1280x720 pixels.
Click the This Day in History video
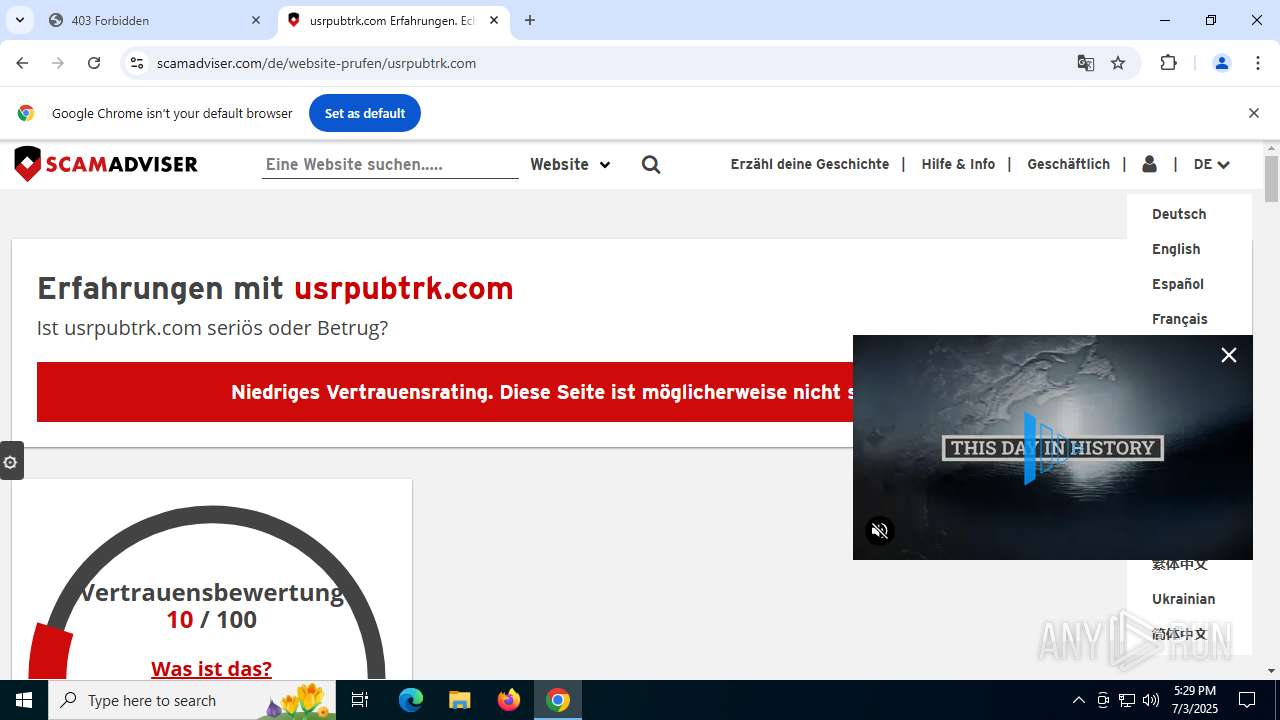1053,447
